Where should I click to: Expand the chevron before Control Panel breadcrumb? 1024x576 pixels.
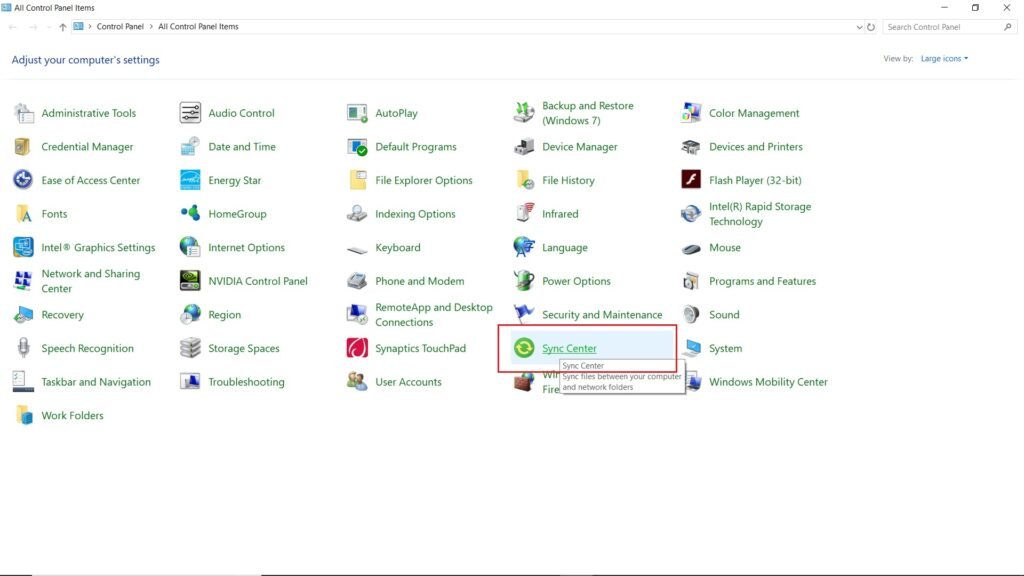[90, 27]
